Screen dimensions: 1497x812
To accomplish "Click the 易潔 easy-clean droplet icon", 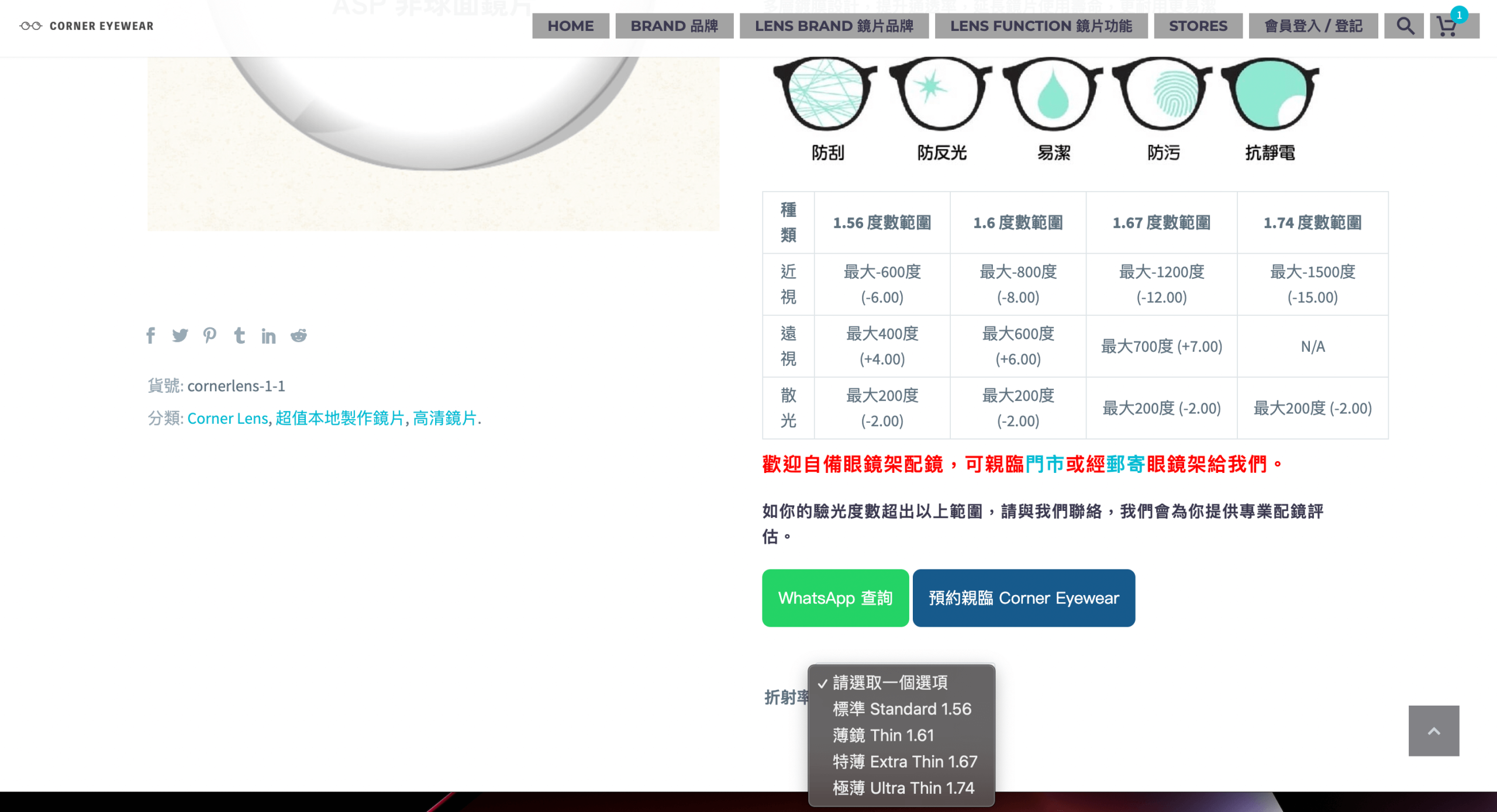I will coord(1053,94).
